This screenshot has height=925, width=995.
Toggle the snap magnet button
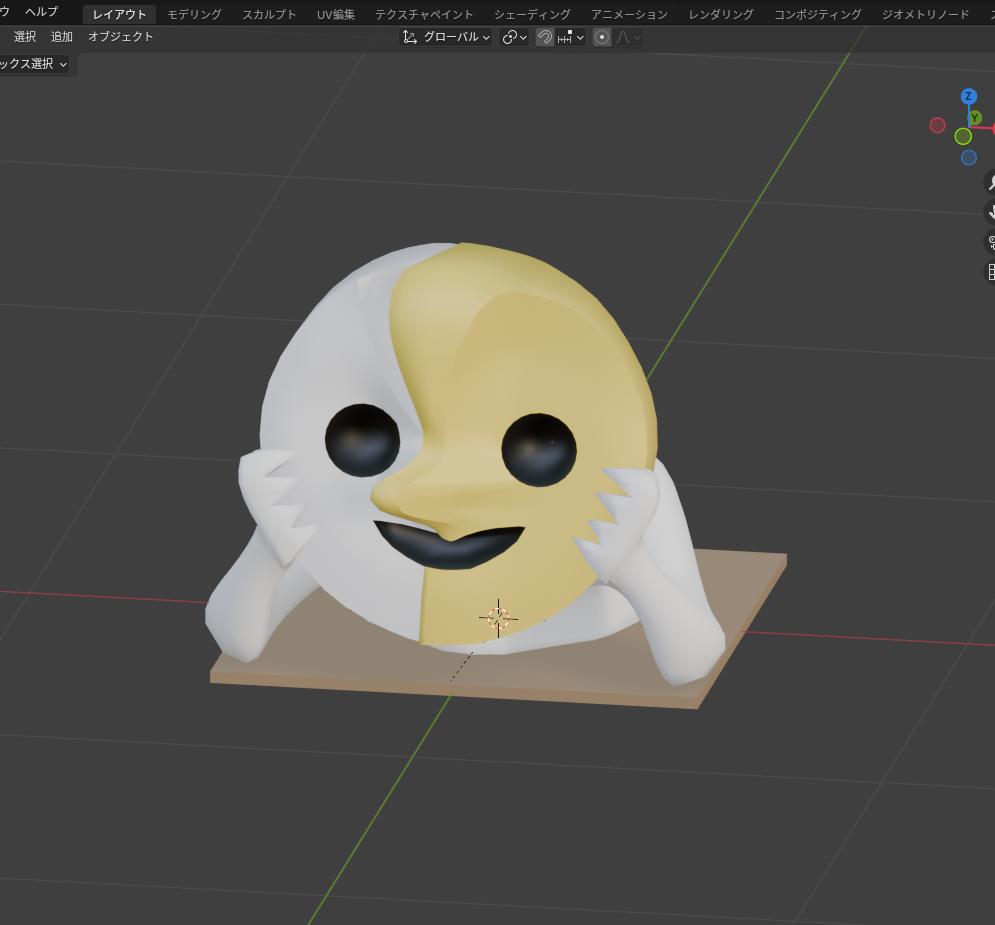[x=545, y=37]
